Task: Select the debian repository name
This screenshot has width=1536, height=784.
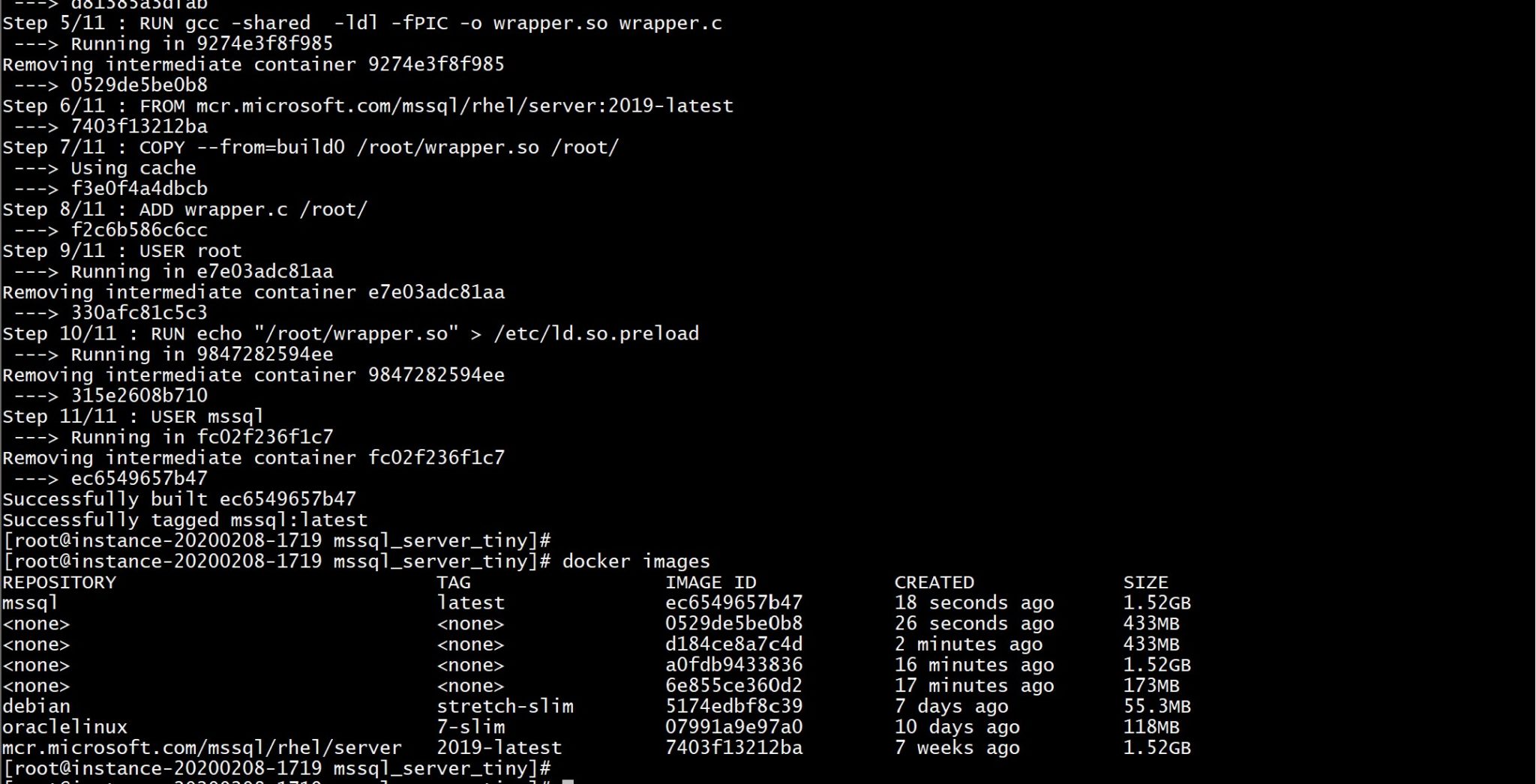Action: 36,706
